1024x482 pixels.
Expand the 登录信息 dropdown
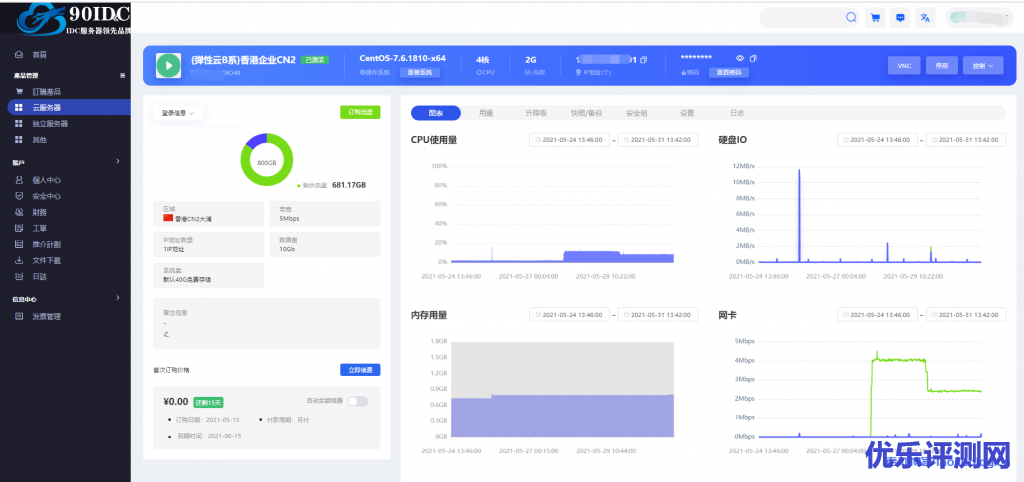[179, 113]
